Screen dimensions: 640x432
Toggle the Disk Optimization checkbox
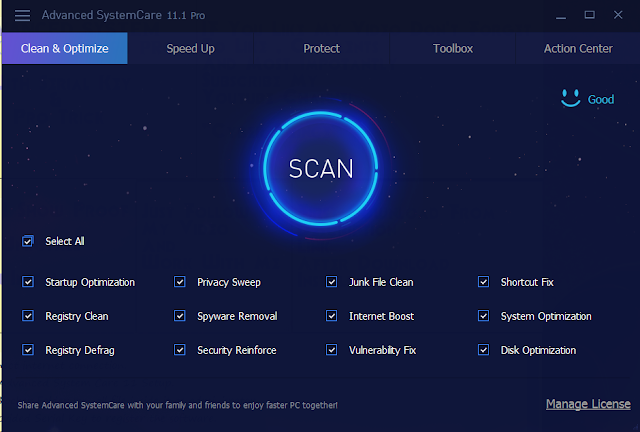[483, 350]
